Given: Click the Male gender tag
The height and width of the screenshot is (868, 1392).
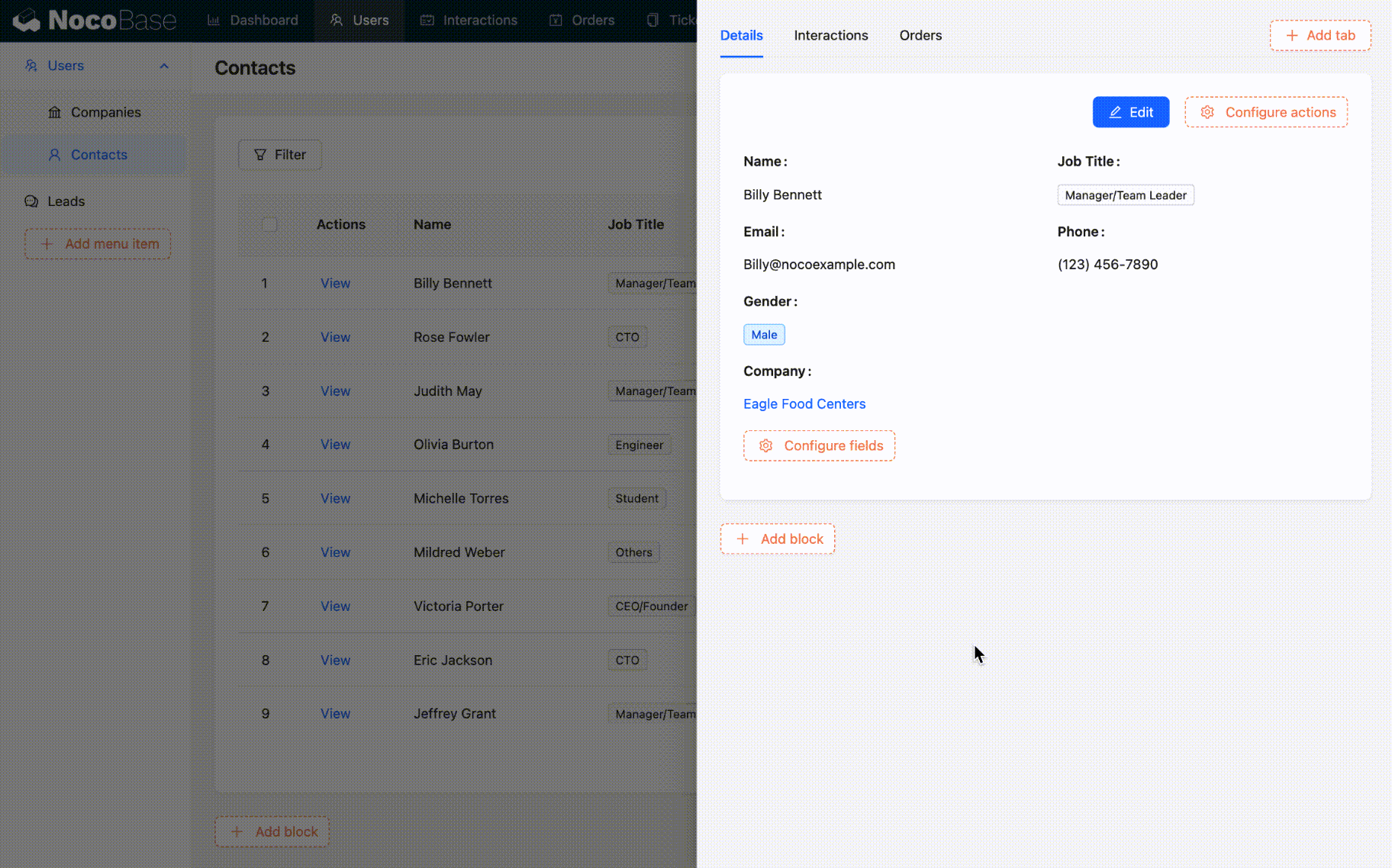Looking at the screenshot, I should [x=764, y=335].
